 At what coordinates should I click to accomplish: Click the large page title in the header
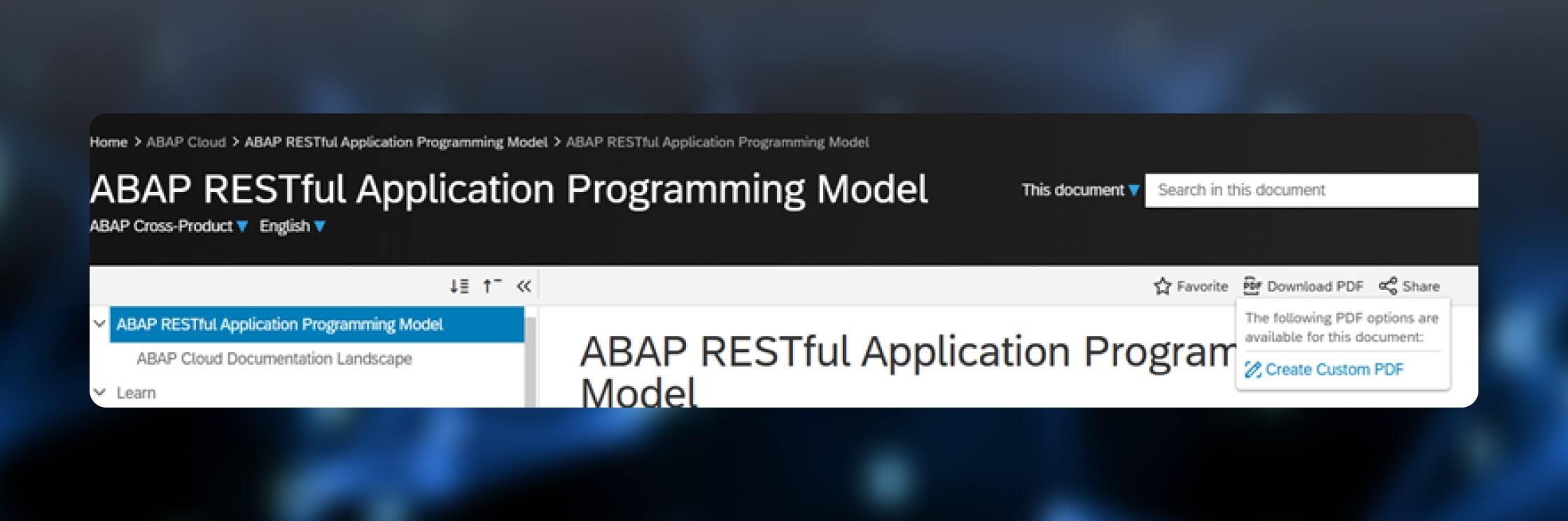(x=509, y=189)
